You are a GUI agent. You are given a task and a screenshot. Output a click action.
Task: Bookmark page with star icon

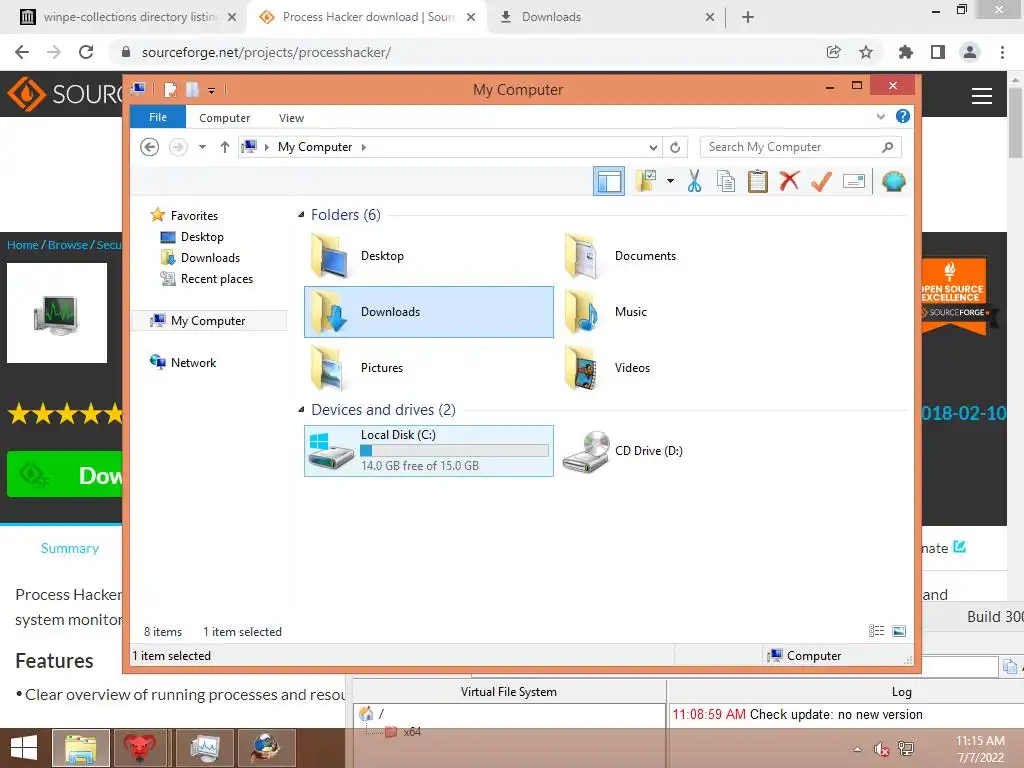(x=865, y=52)
